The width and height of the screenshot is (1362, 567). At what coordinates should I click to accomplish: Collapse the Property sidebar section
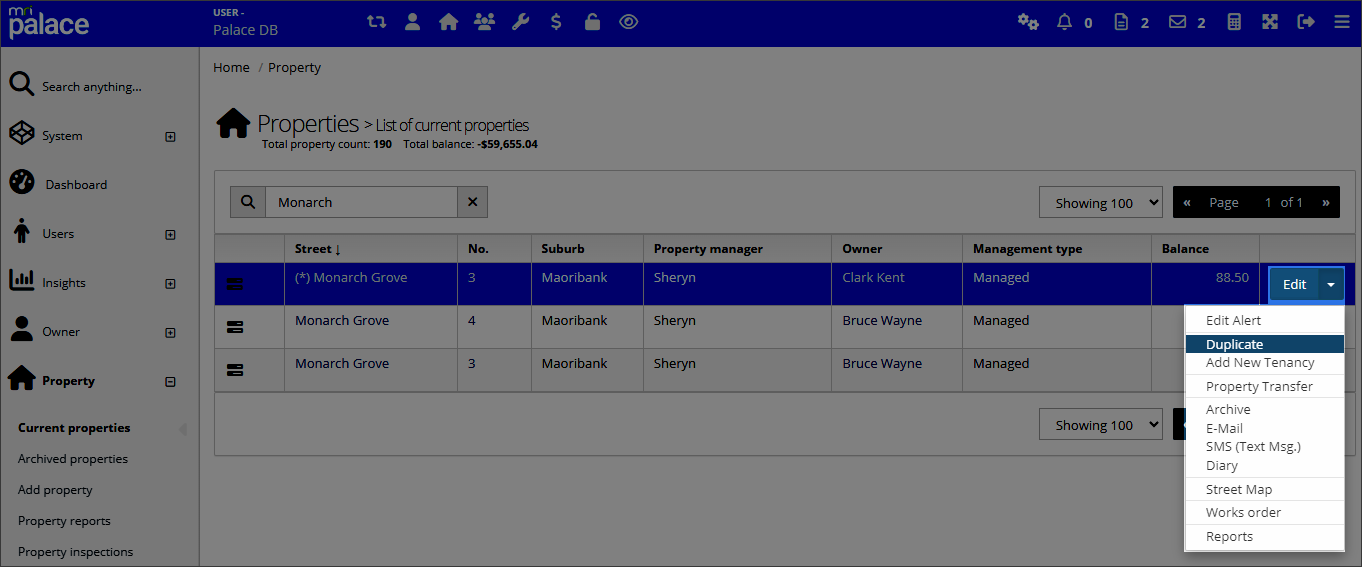(x=170, y=381)
